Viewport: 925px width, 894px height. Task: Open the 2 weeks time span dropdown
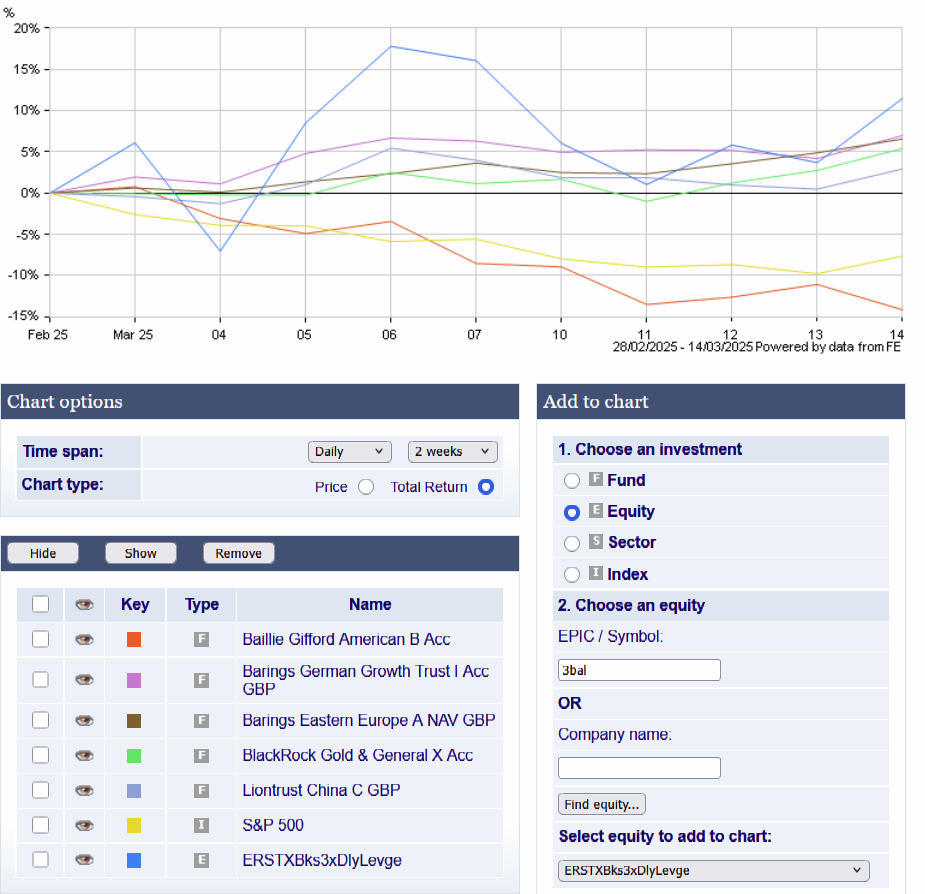pos(452,452)
